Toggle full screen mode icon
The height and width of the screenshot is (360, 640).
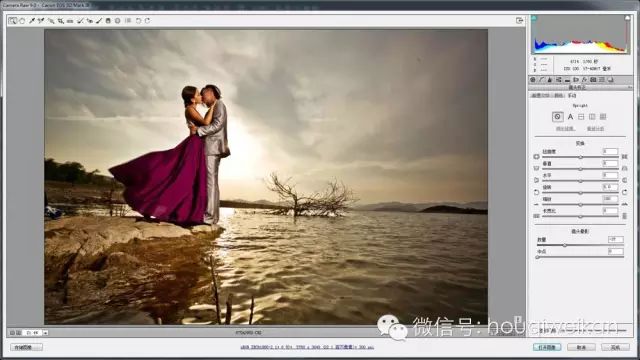520,20
